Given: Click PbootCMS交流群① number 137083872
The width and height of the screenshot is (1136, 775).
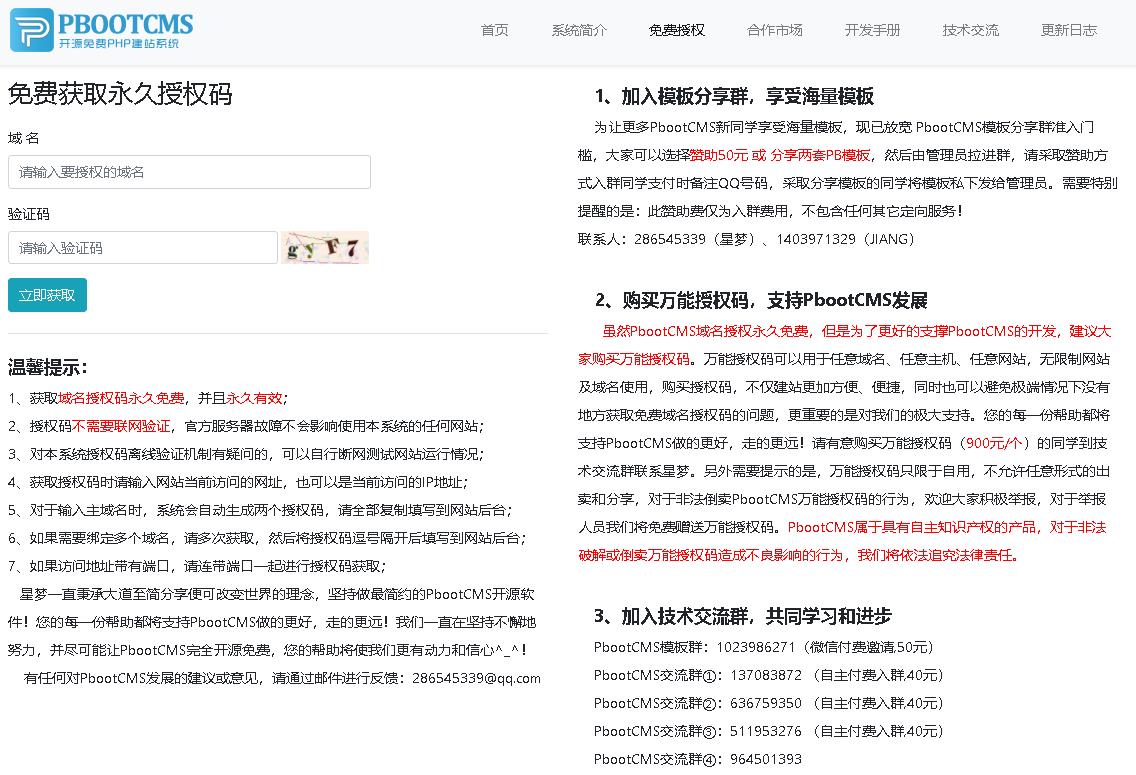Looking at the screenshot, I should click(x=766, y=675).
